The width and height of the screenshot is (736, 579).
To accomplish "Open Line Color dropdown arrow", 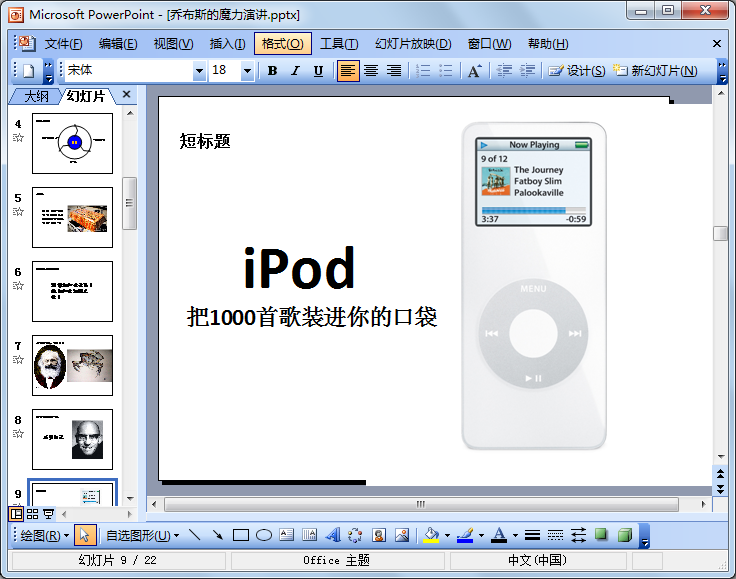I will click(x=482, y=535).
